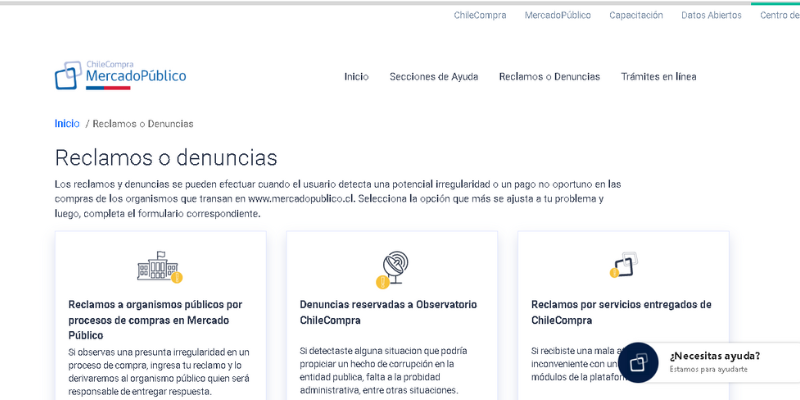This screenshot has width=800, height=400.
Task: Click text starting 'Si observas una presunta irregularidad'
Action: click(x=159, y=372)
